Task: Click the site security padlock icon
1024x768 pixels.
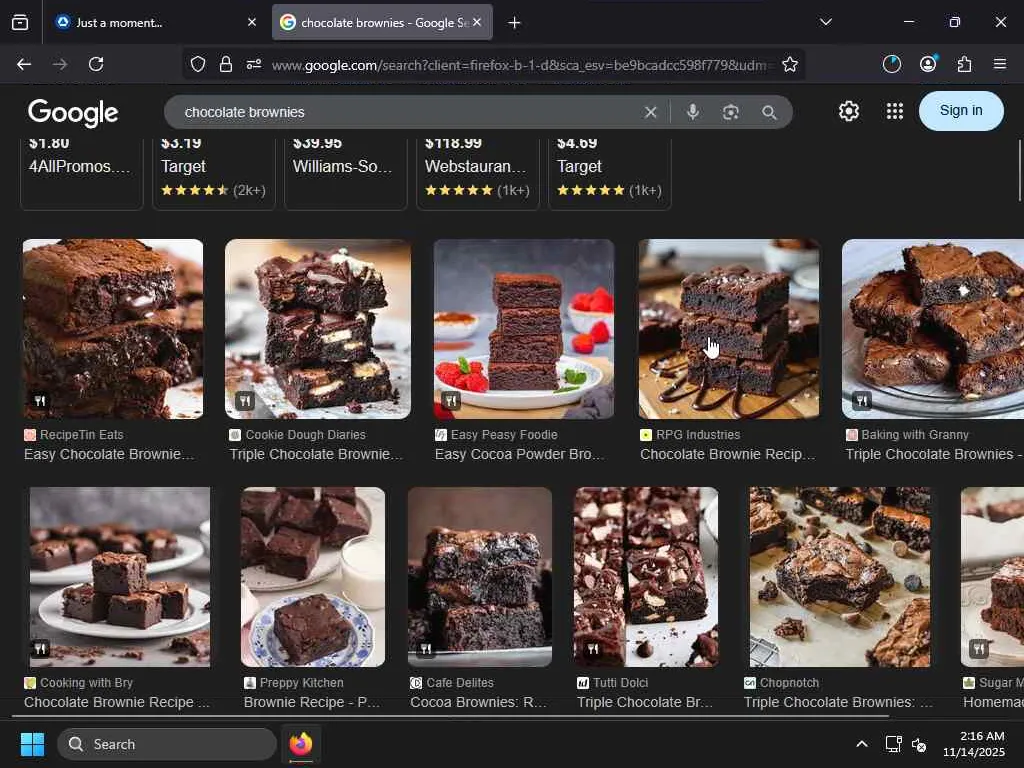Action: point(226,64)
